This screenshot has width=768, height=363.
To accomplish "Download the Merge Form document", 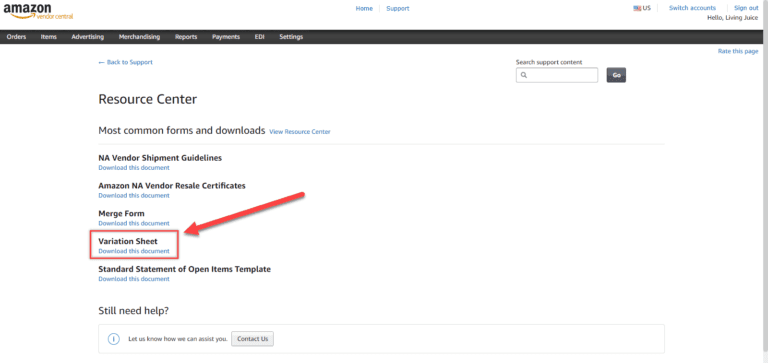I will point(134,223).
